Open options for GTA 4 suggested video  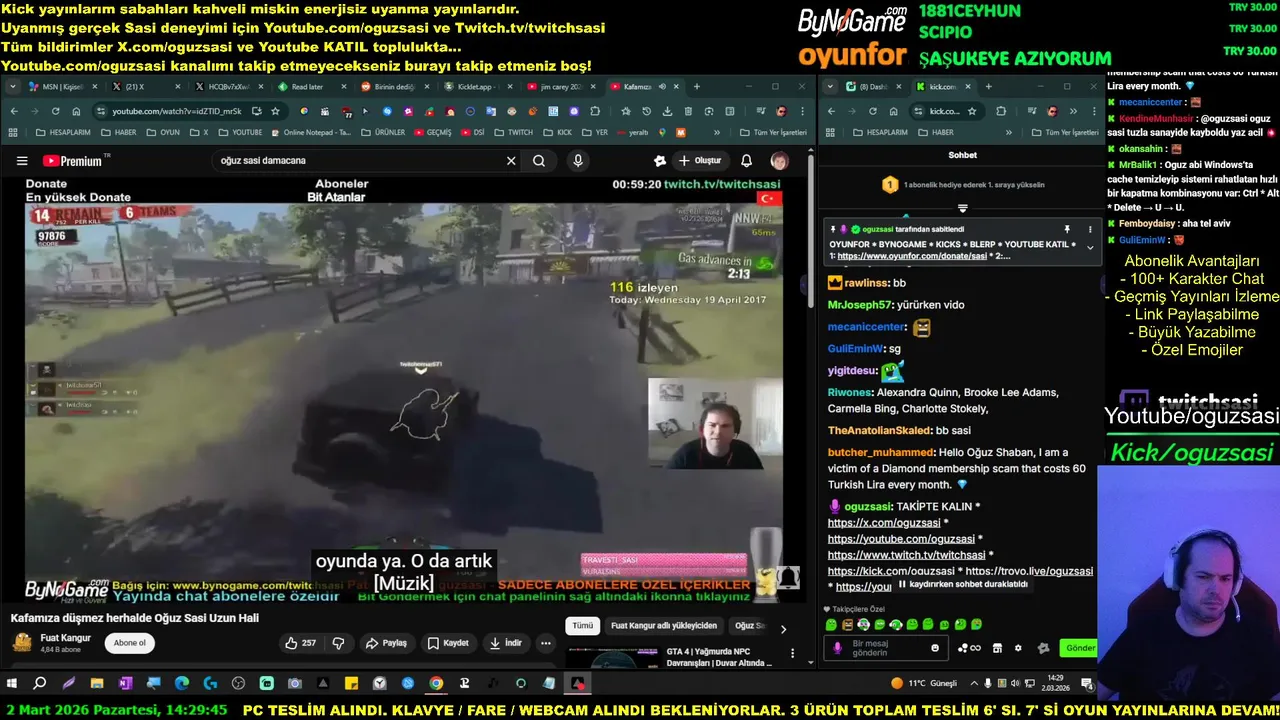tap(793, 655)
